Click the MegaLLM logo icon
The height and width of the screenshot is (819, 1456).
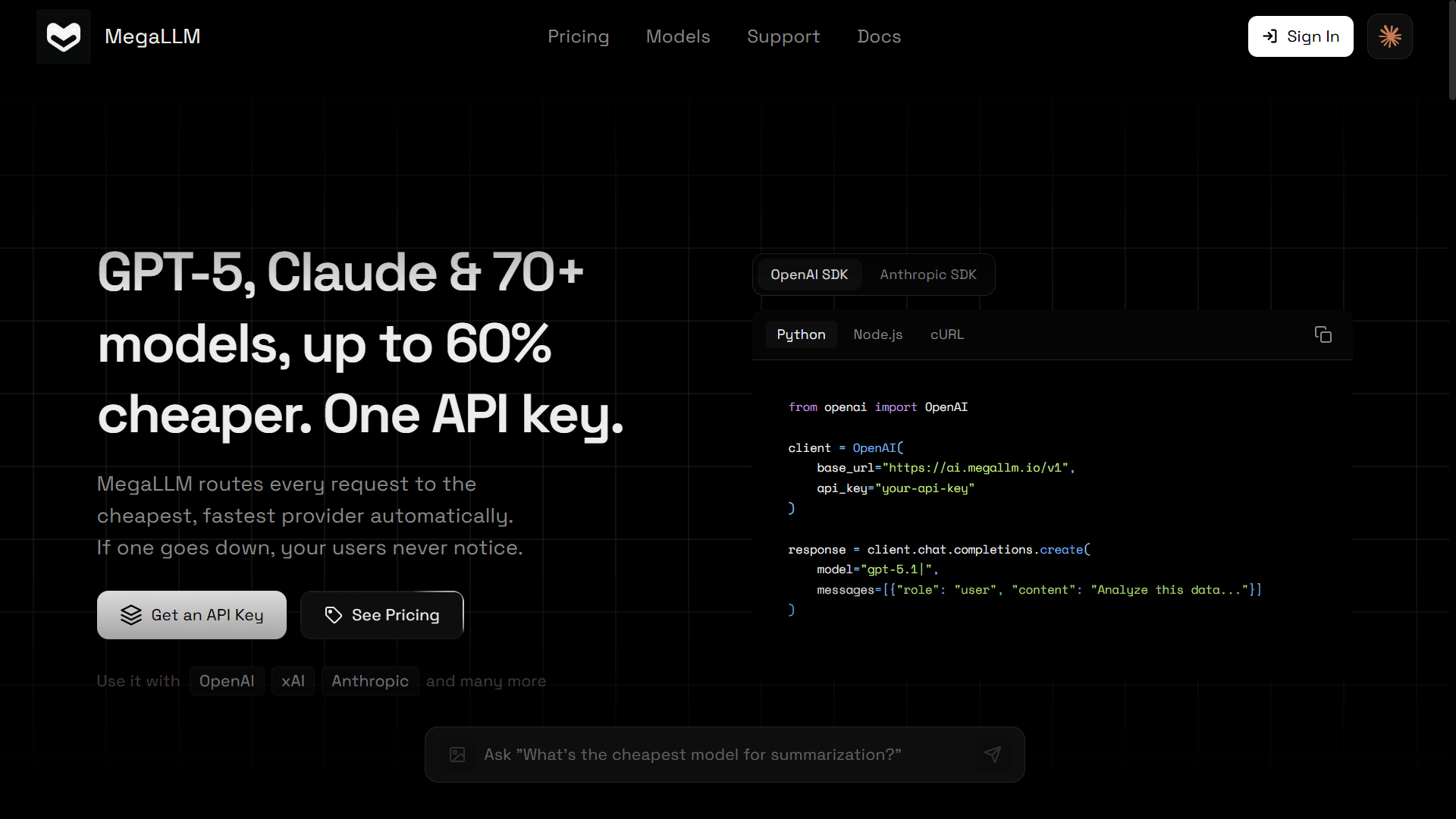[64, 36]
